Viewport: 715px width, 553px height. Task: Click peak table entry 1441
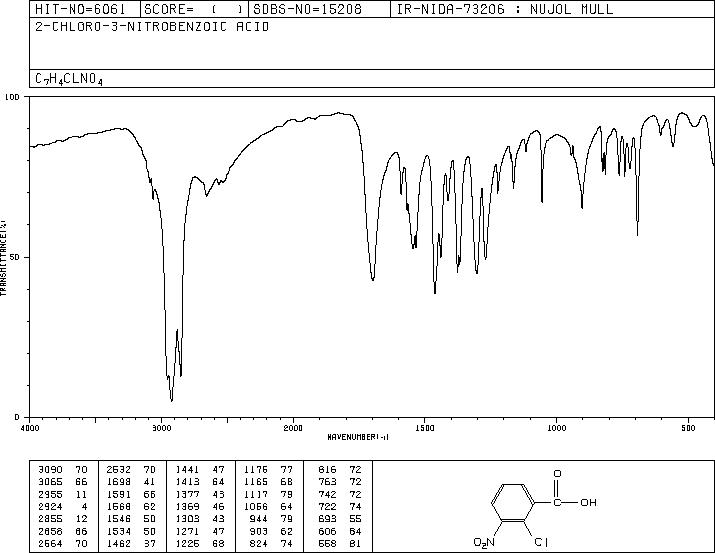[x=187, y=470]
